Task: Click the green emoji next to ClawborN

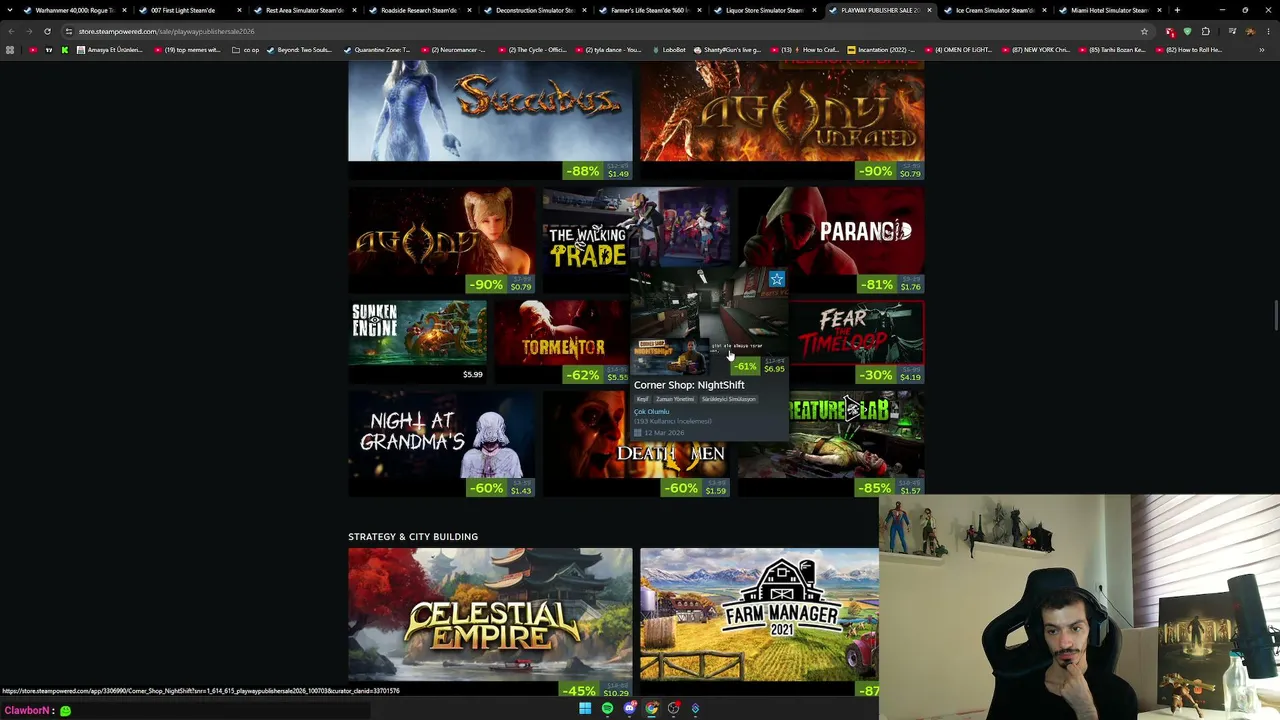Action: pyautogui.click(x=65, y=711)
